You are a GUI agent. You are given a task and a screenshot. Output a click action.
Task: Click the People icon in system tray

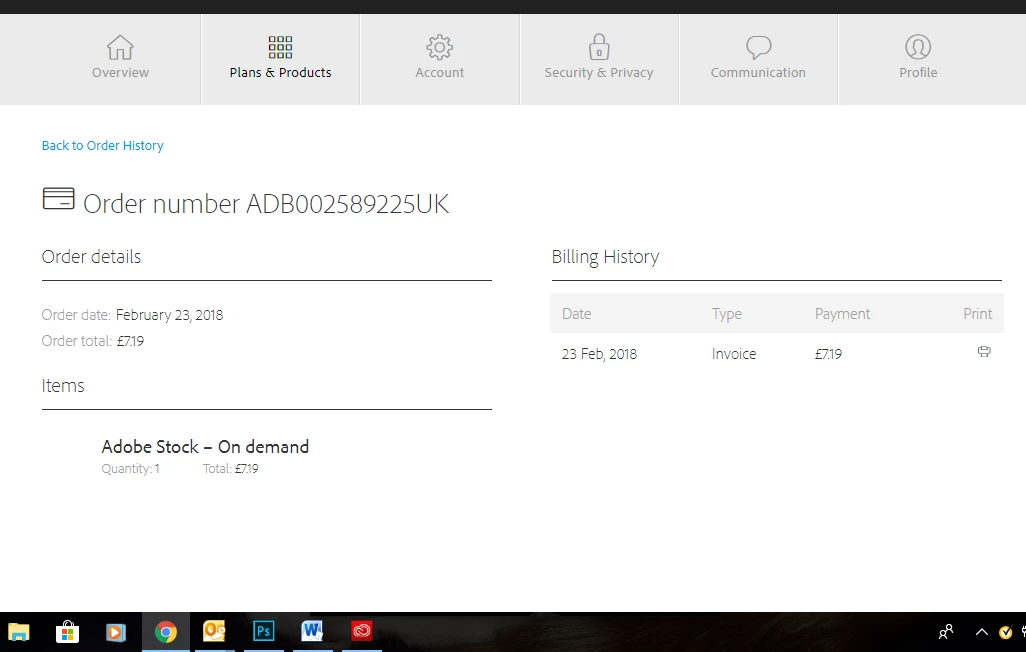point(946,632)
